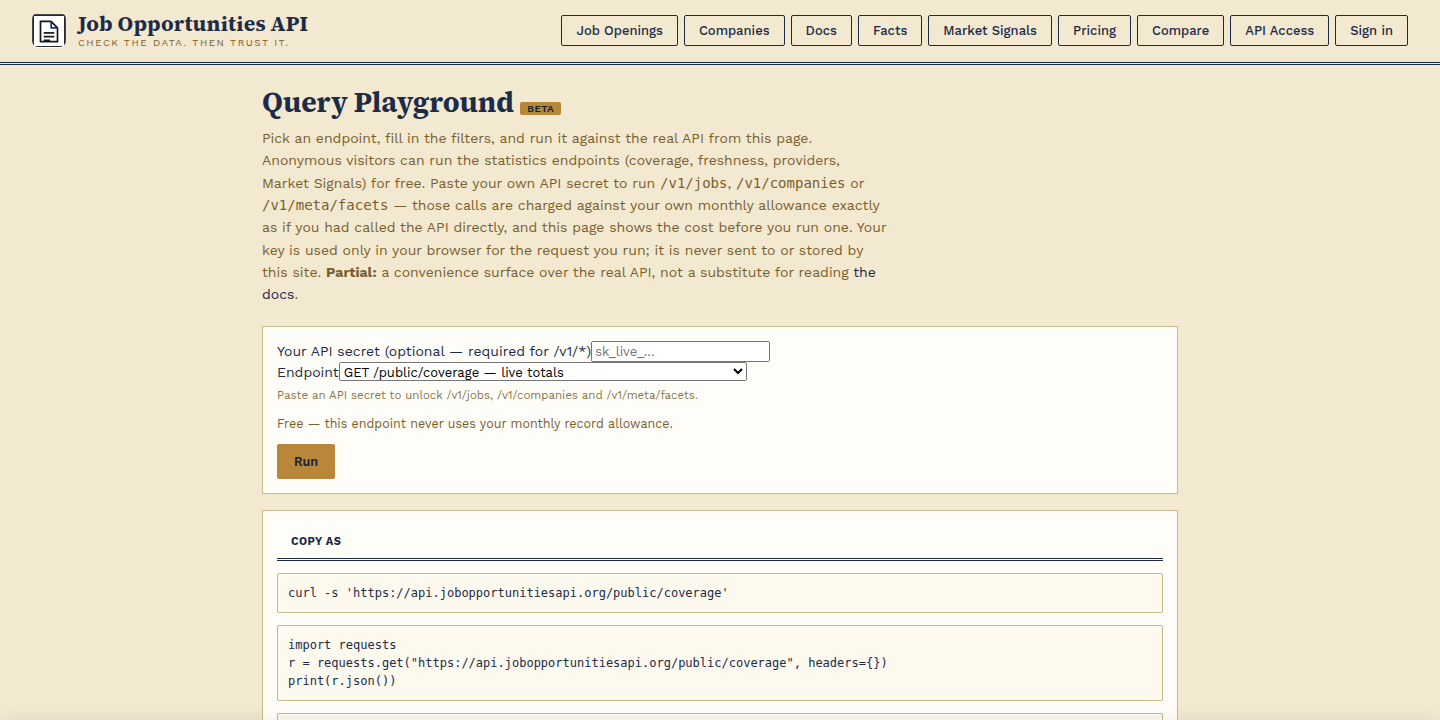
Task: Open the Docs navigation item
Action: coord(821,30)
